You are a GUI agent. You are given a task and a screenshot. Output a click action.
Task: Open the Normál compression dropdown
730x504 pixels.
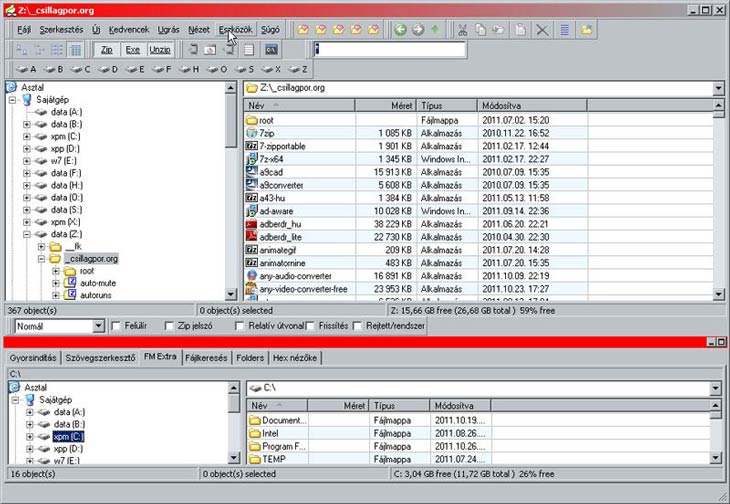pos(98,326)
